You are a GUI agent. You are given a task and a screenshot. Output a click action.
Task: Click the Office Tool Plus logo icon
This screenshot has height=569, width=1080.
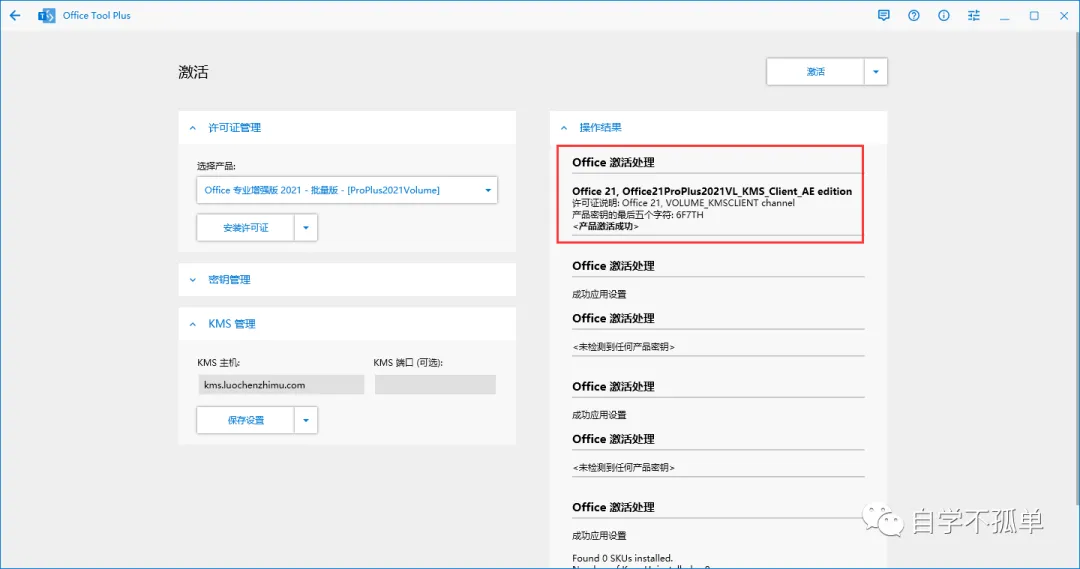pyautogui.click(x=46, y=15)
